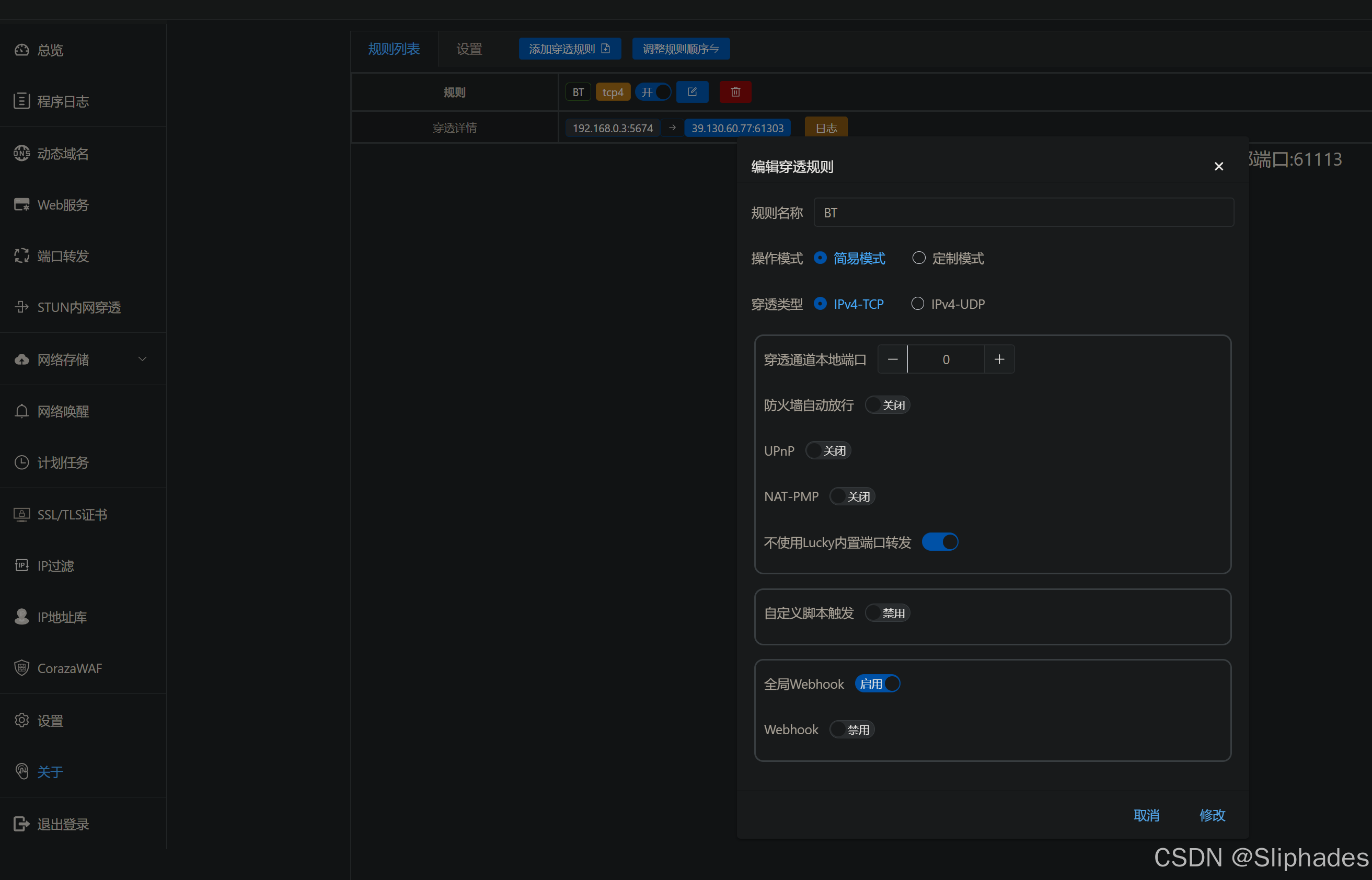Click the 添加穿透规则 button
This screenshot has height=880, width=1372.
tap(569, 49)
